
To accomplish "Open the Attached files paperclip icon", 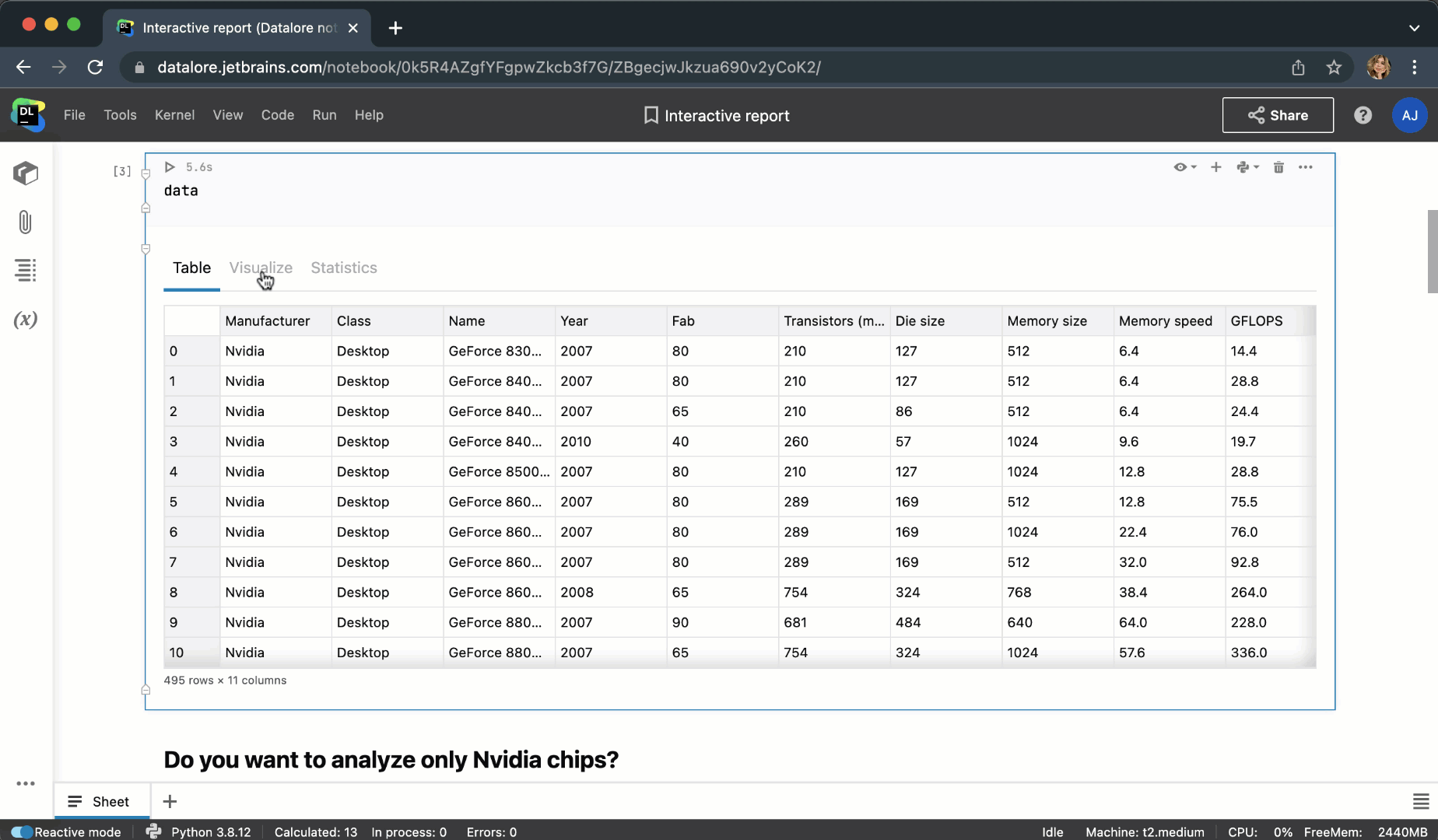I will 26,222.
